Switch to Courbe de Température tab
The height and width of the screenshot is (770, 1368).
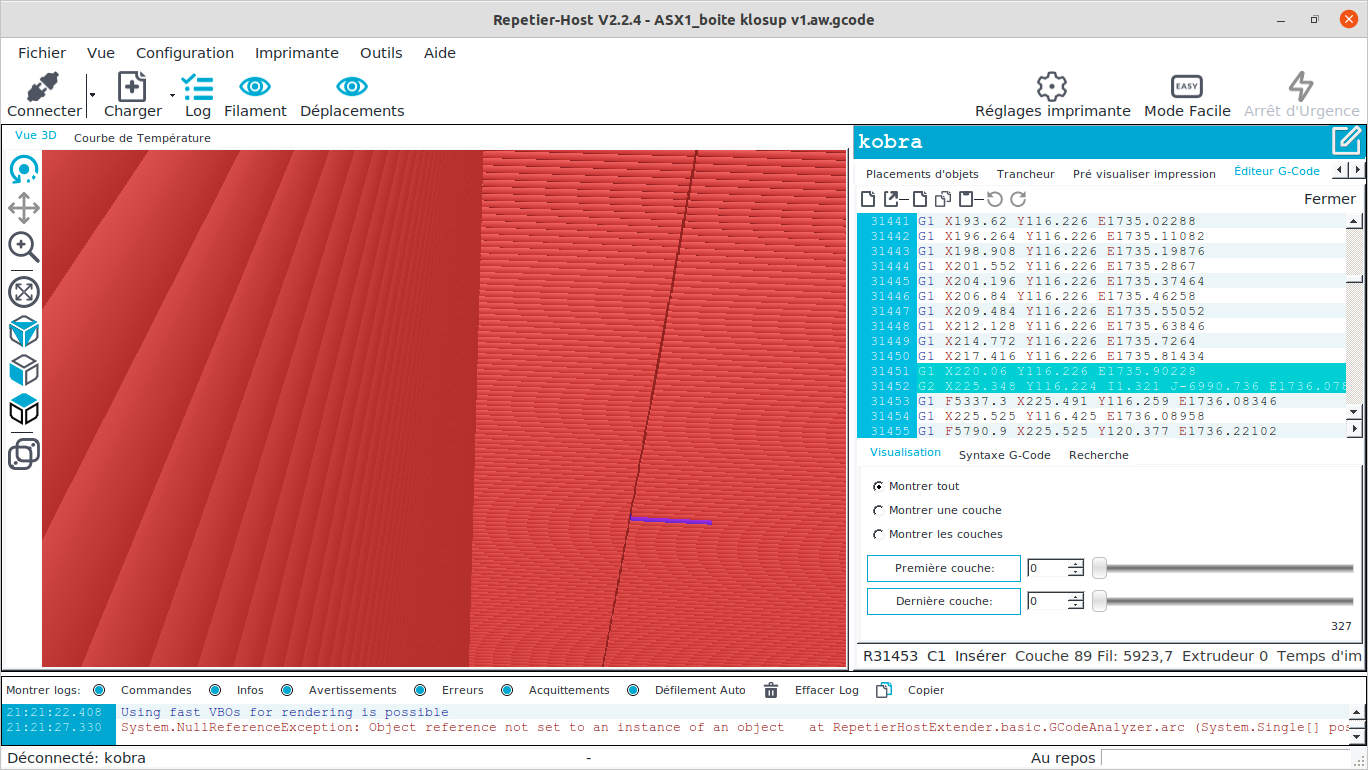point(142,138)
